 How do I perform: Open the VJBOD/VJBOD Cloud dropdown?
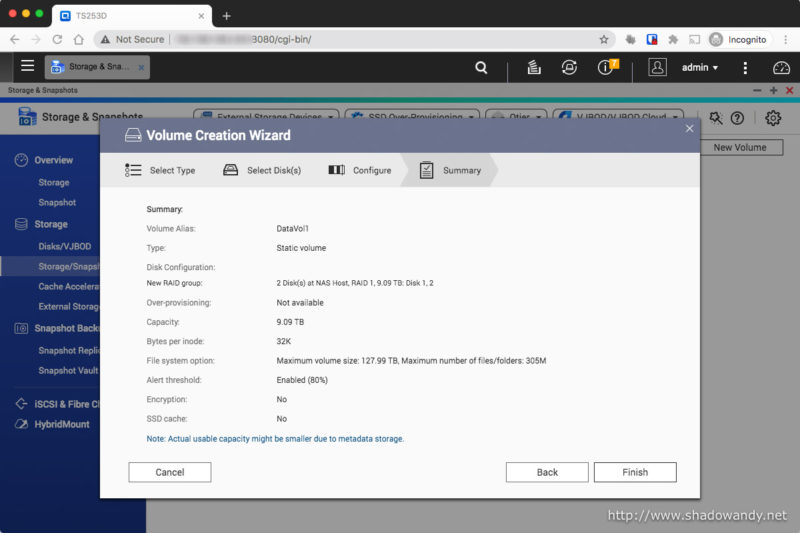click(618, 117)
